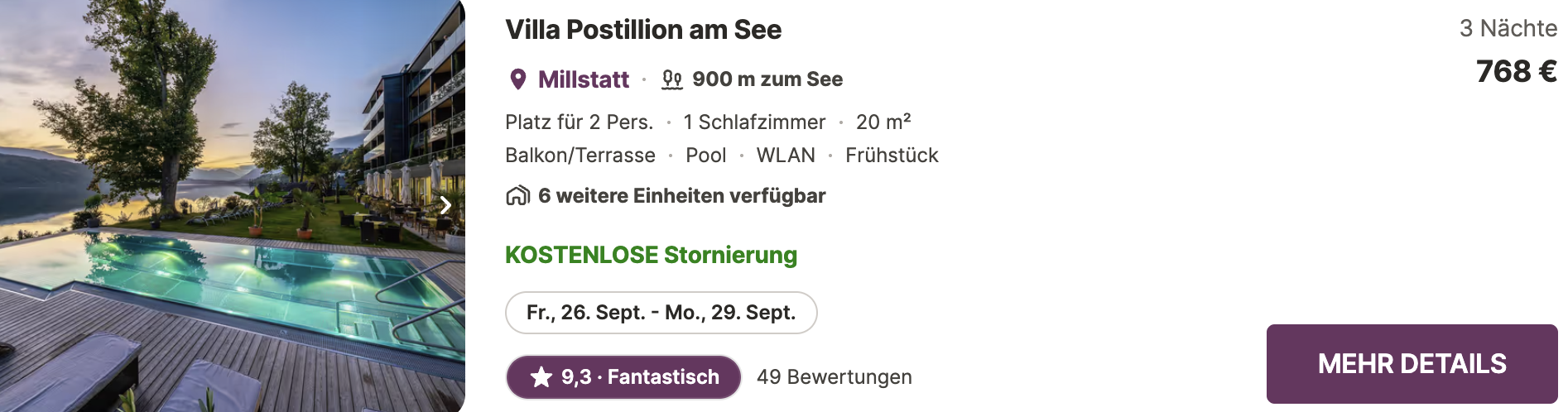This screenshot has width=1568, height=412.
Task: Click the location pin icon beside Millstatt
Action: [518, 79]
